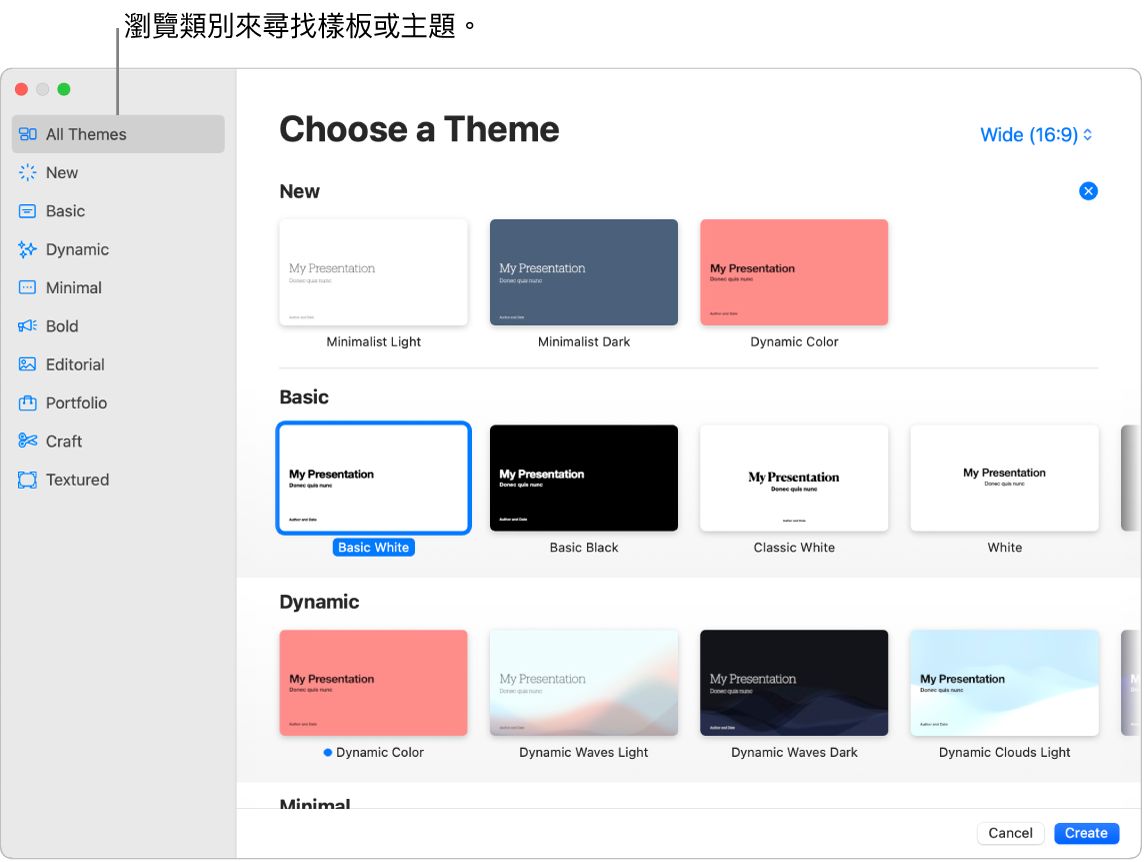The height and width of the screenshot is (862, 1144).
Task: Open the Portfolio themes category
Action: [x=77, y=402]
